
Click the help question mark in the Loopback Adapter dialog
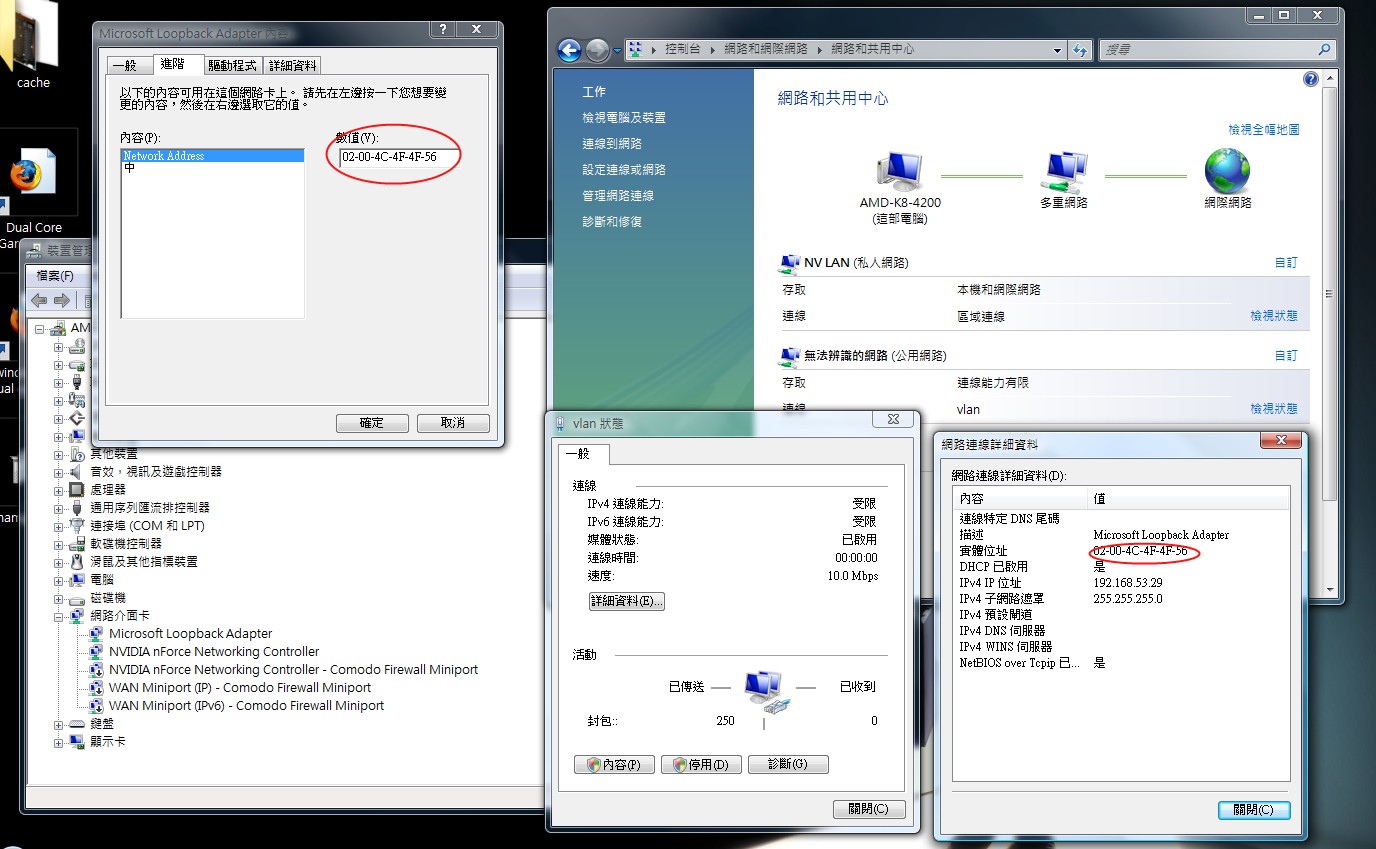coord(443,30)
